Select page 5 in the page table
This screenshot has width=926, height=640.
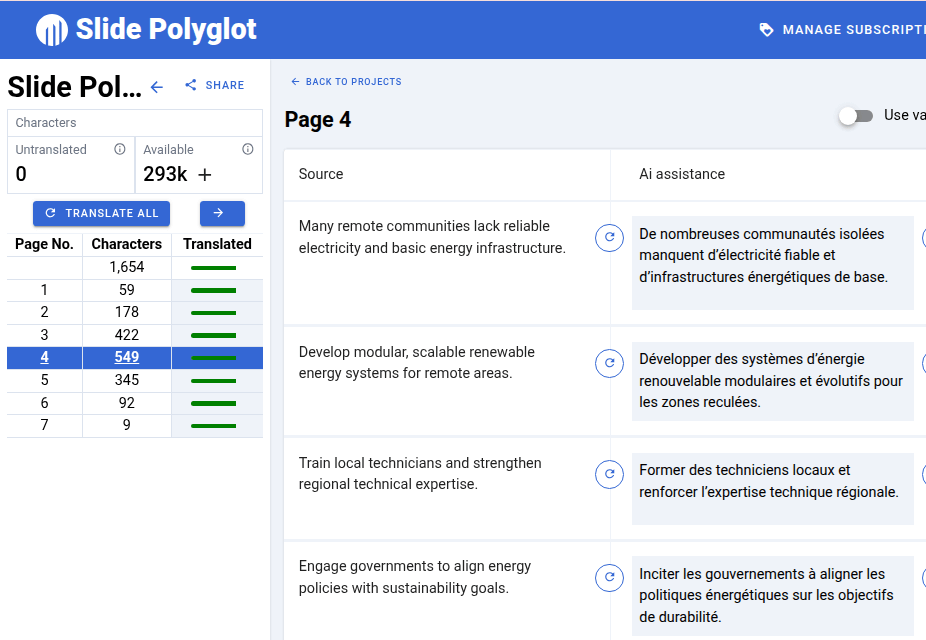(x=45, y=380)
